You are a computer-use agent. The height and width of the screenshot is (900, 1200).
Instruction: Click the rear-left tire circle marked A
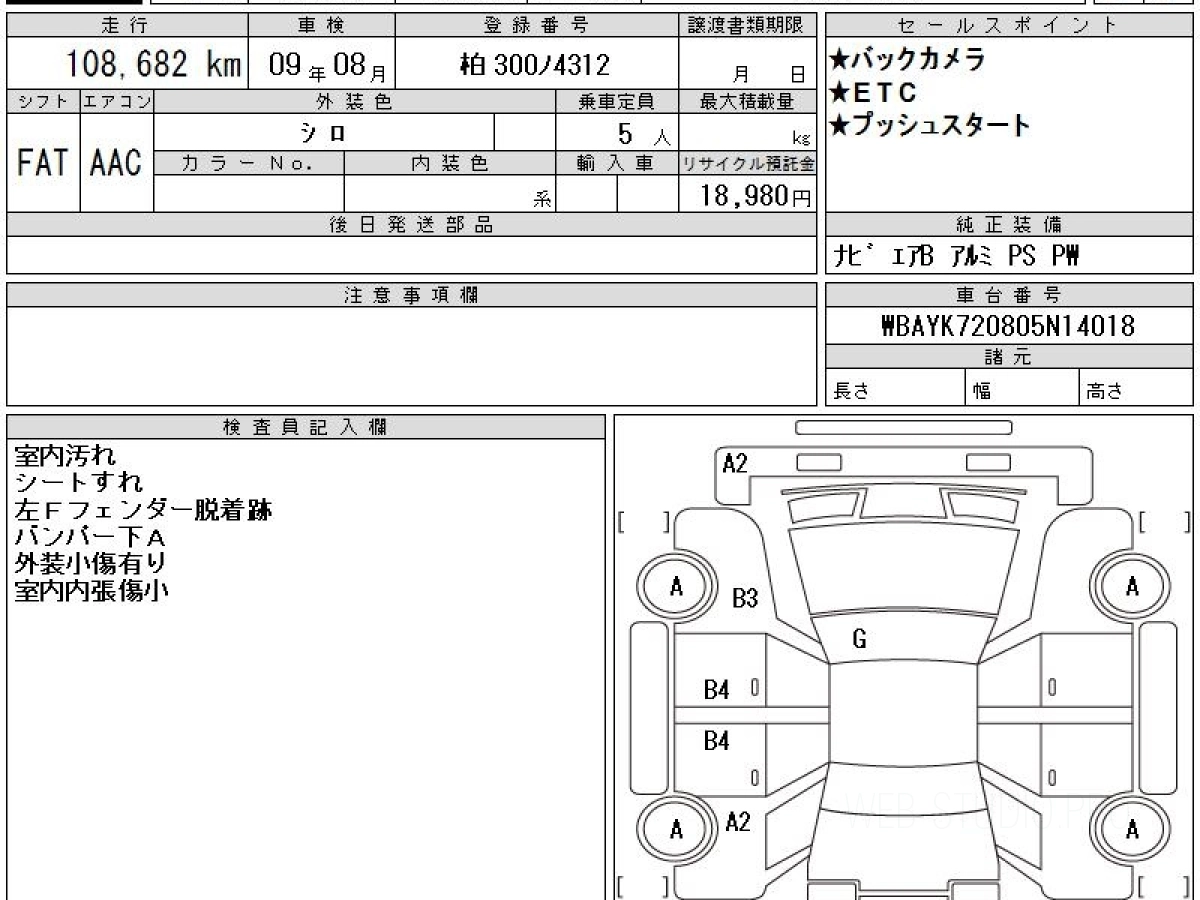677,830
